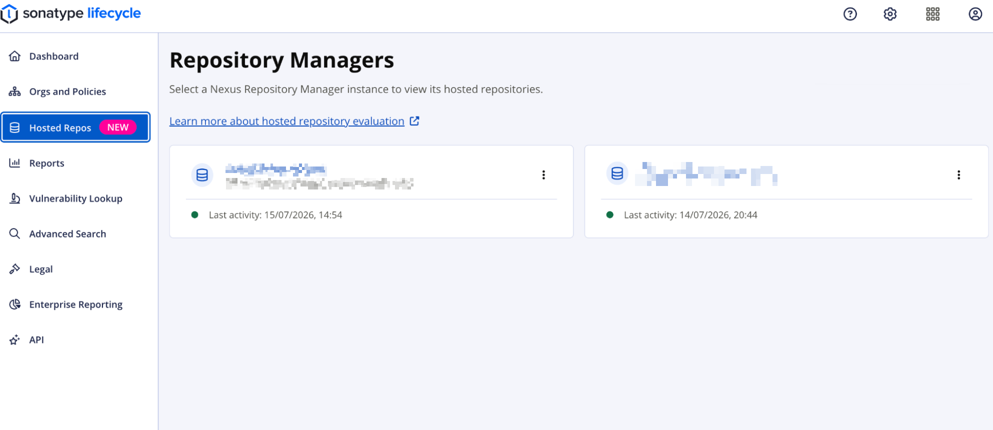Click the Reports bar chart icon
Screen dimensions: 993x430
pyautogui.click(x=15, y=163)
